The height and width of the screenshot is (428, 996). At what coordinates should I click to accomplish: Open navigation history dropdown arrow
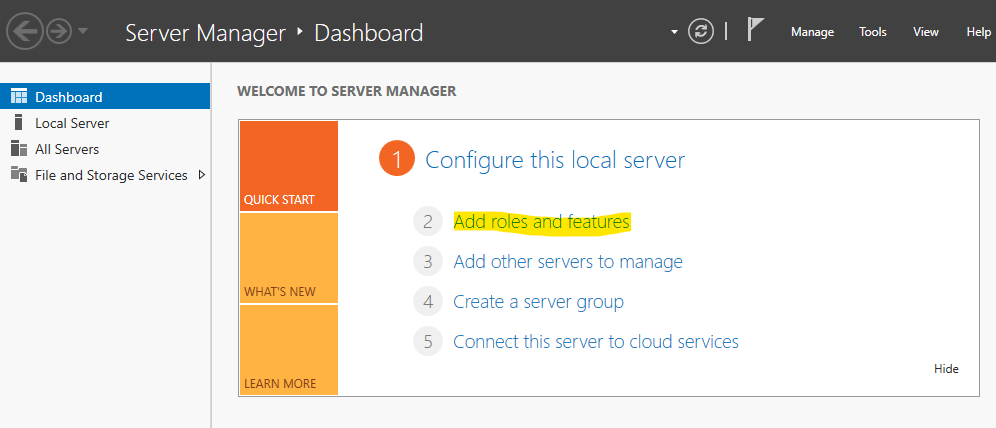(83, 32)
